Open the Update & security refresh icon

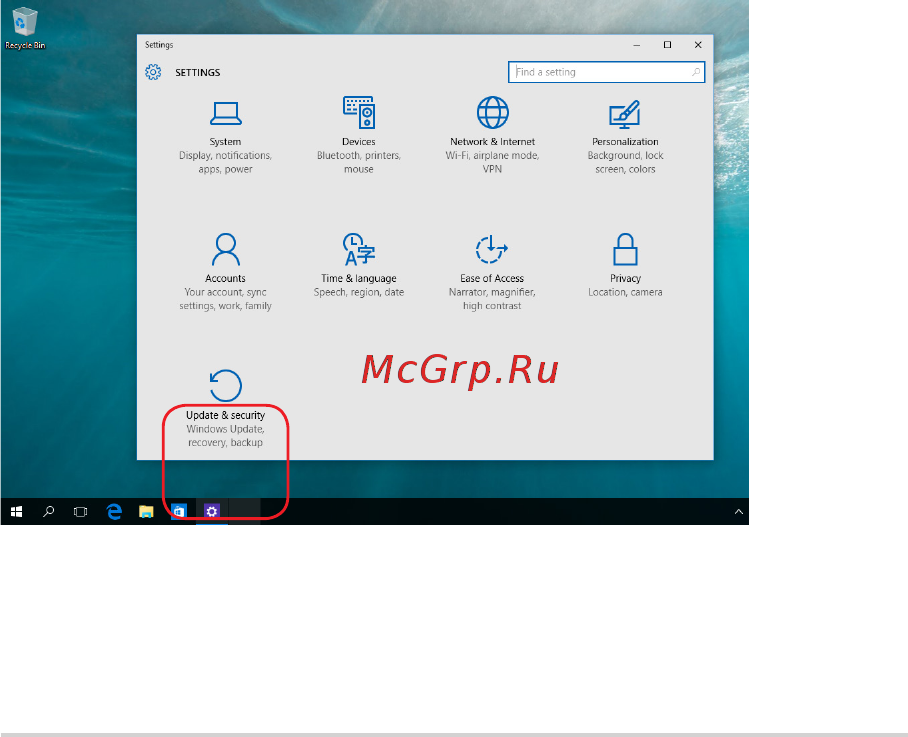pyautogui.click(x=225, y=386)
